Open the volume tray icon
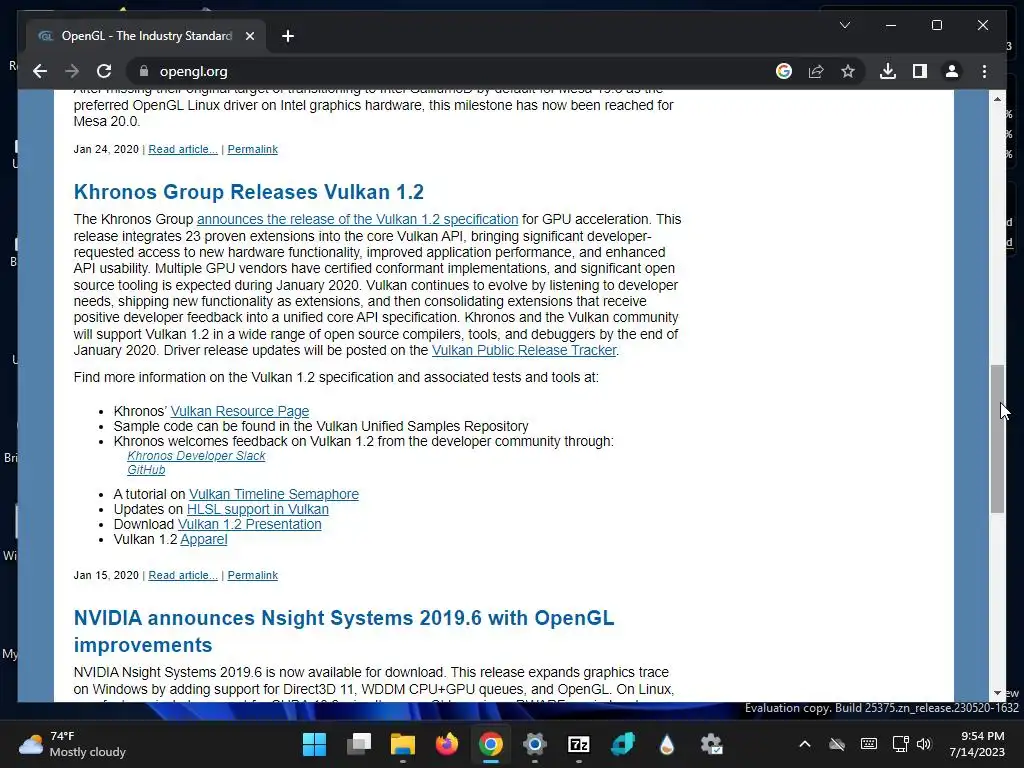Viewport: 1024px width, 768px height. click(x=924, y=744)
